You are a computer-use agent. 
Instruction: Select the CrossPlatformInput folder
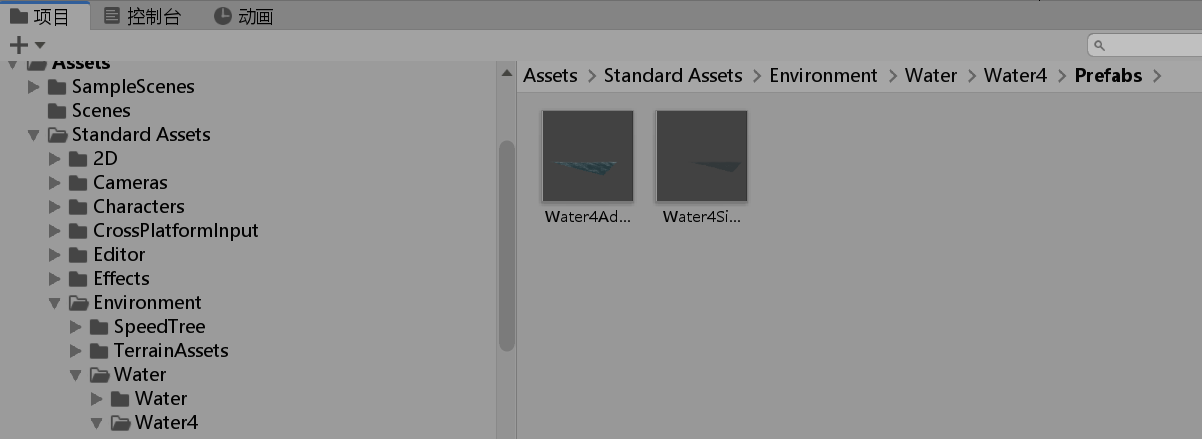pos(164,230)
